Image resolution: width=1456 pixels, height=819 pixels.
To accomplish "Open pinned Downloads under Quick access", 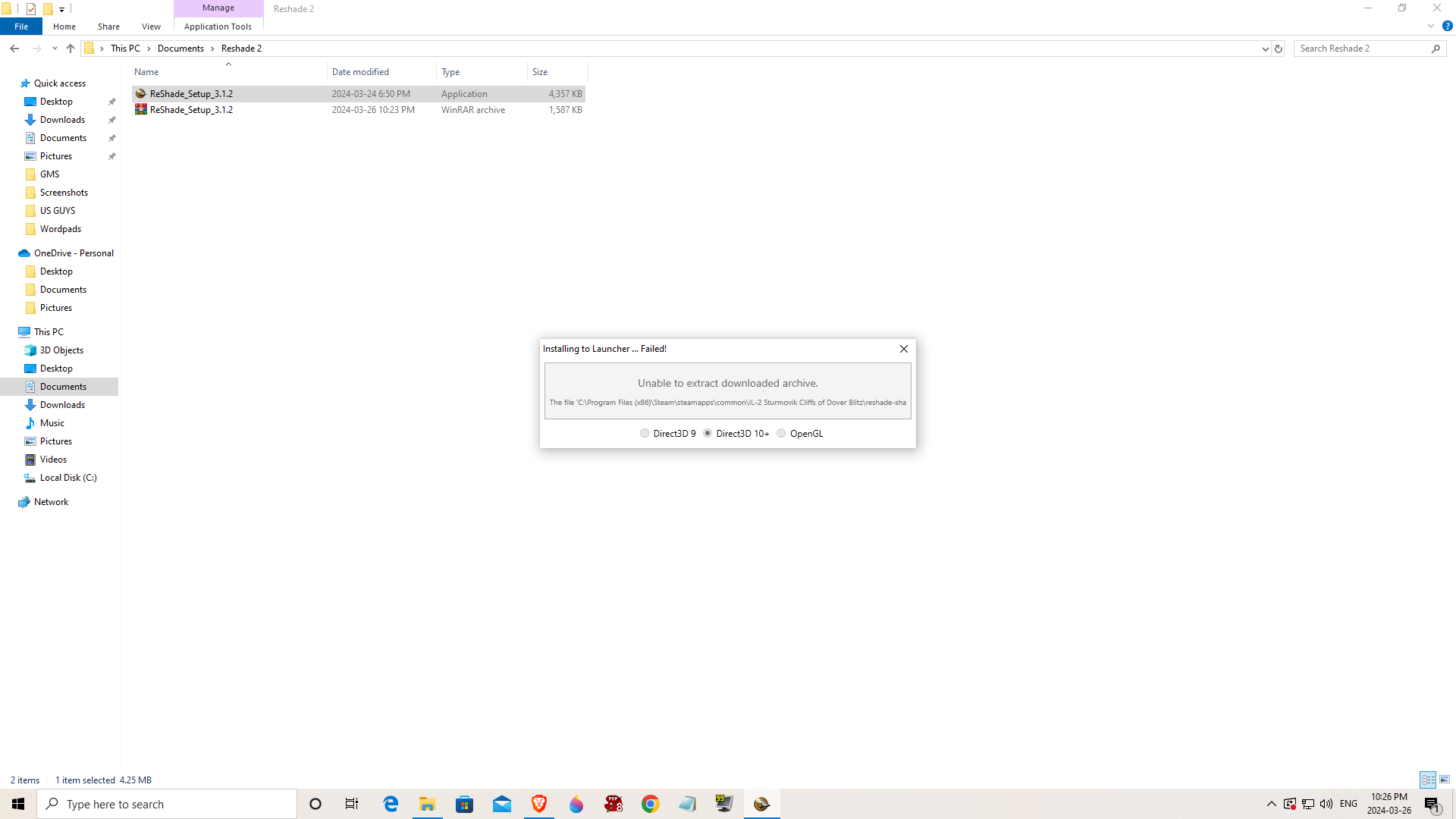I will point(62,120).
